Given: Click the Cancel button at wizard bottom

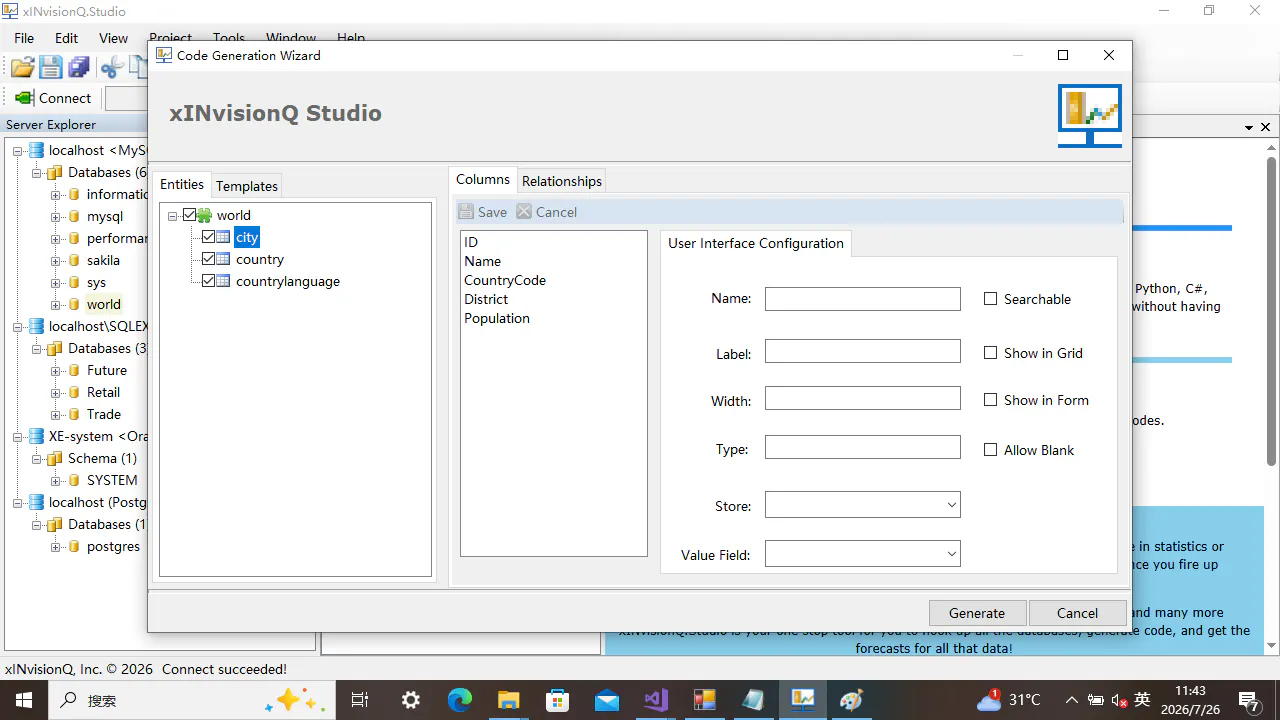Looking at the screenshot, I should pos(1077,613).
